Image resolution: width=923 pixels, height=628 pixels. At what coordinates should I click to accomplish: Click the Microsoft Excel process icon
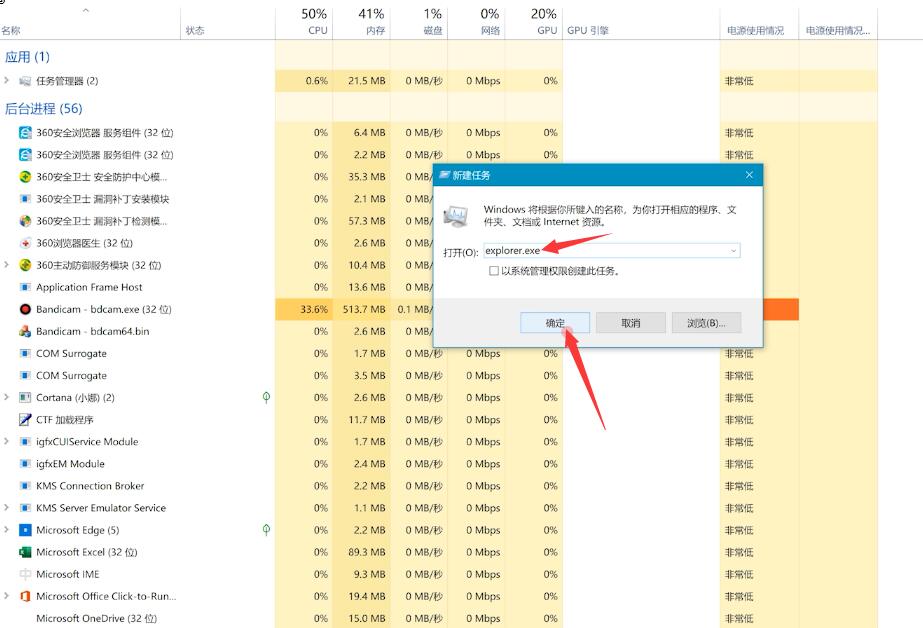(25, 552)
